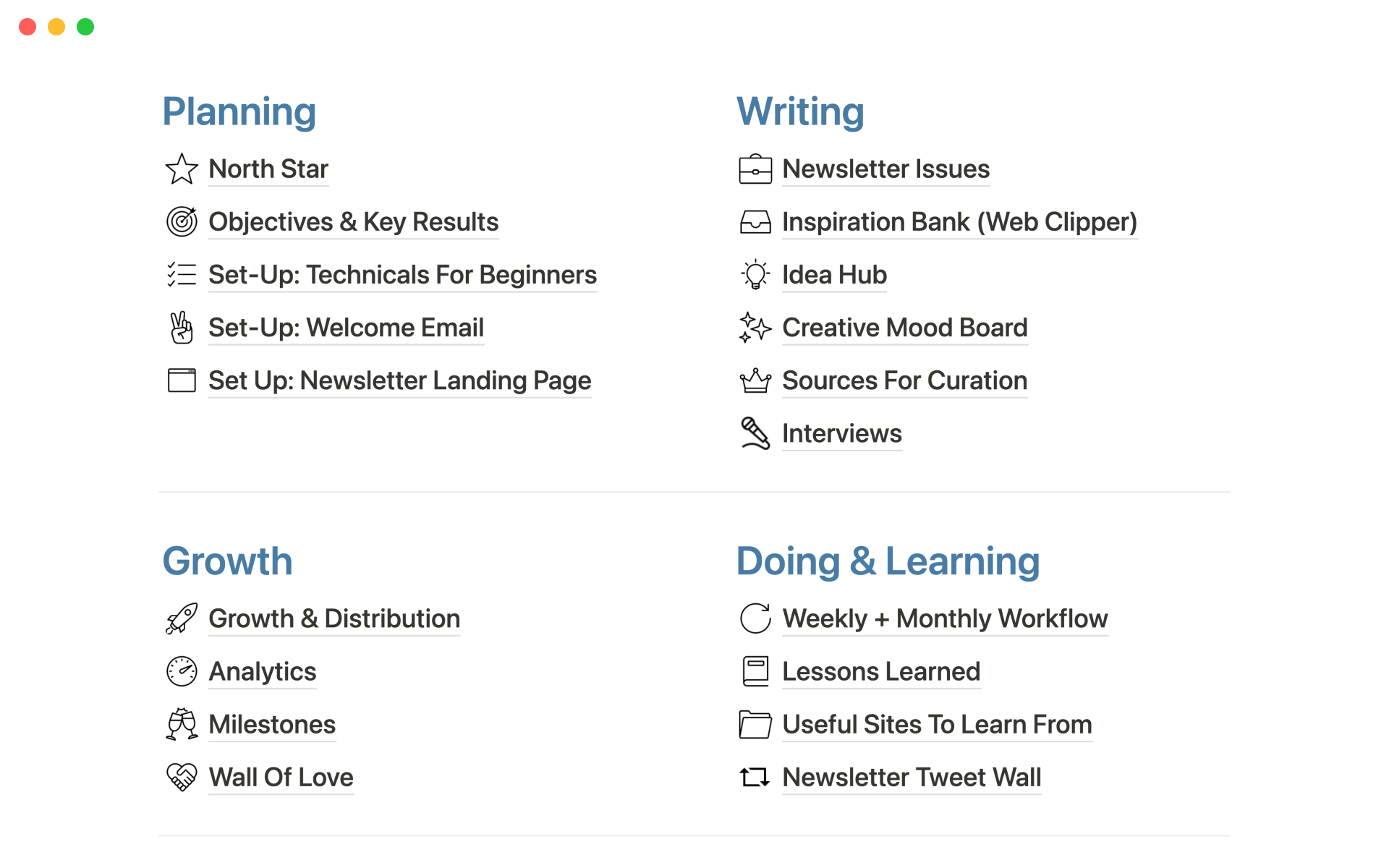The width and height of the screenshot is (1389, 868).
Task: Click the handshake heart icon for Wall Of Love
Action: pos(182,778)
